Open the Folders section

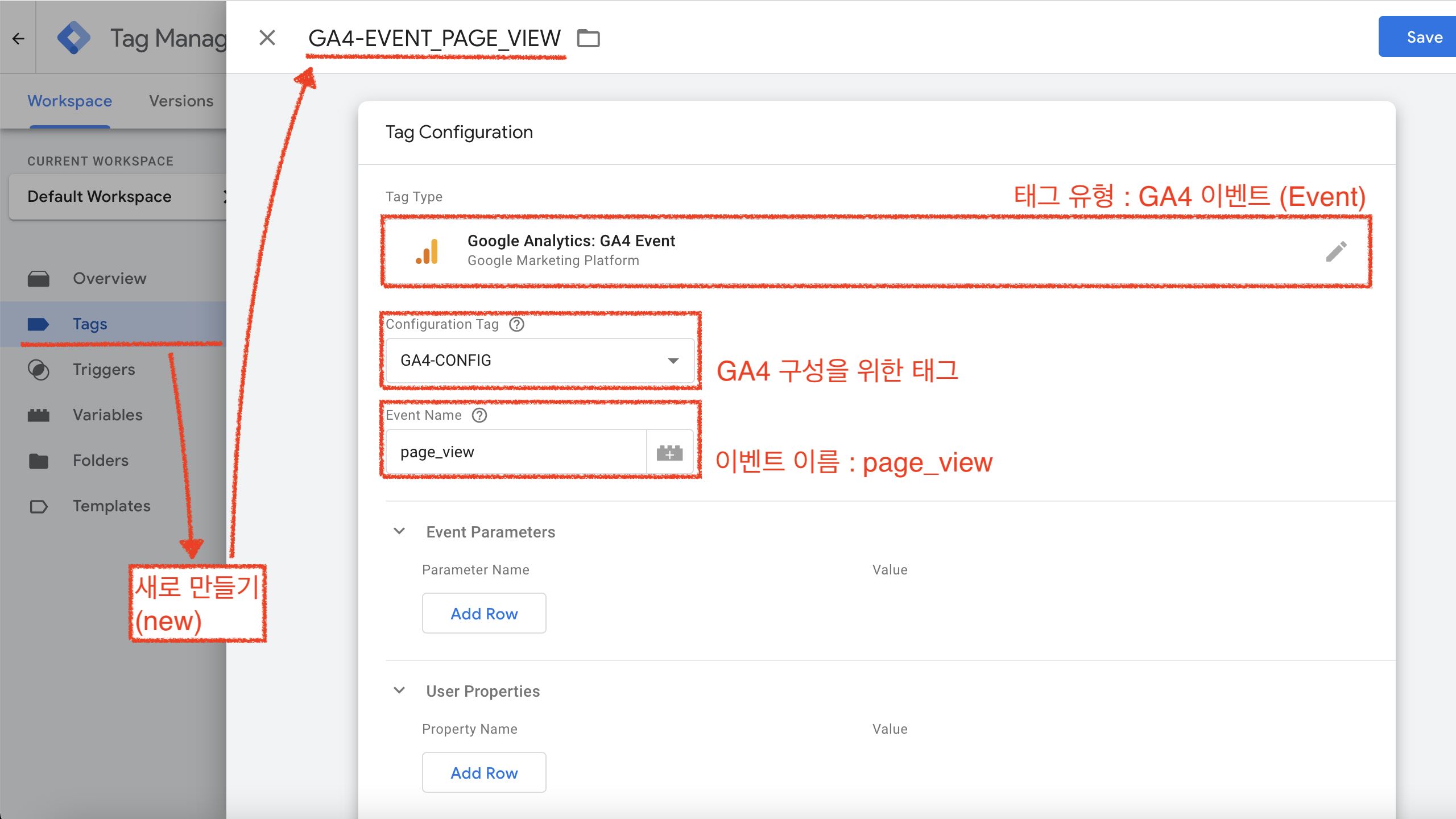100,460
